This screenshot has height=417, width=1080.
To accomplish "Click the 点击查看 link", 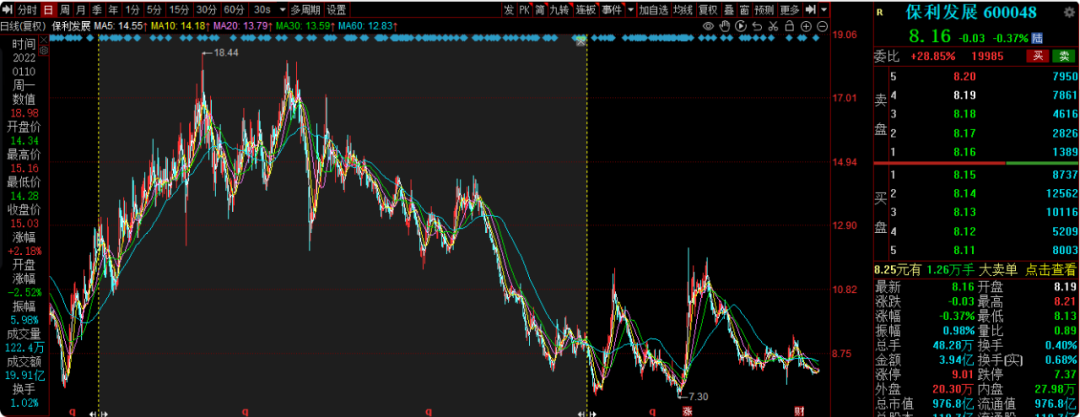I will pyautogui.click(x=1050, y=269).
